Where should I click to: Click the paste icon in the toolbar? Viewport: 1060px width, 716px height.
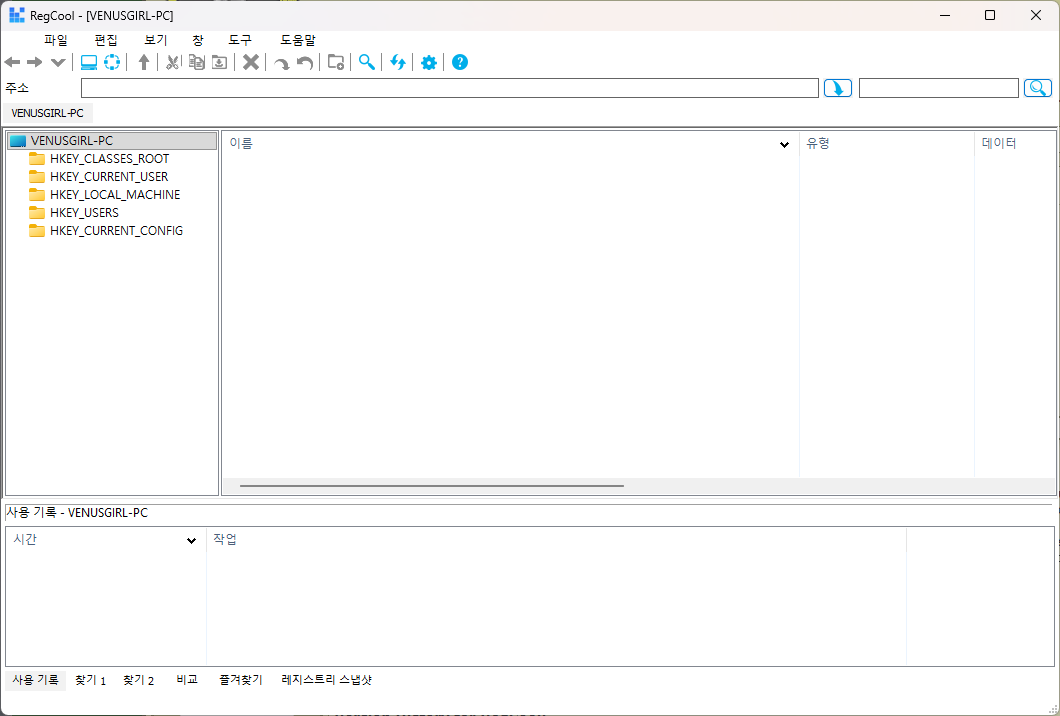(219, 62)
